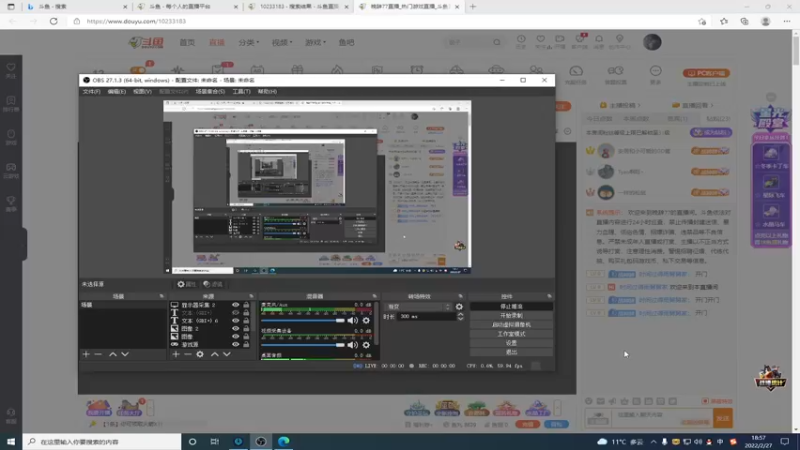This screenshot has height=450, width=800.
Task: Expand the 视频 dropdown in Douyu navigation
Action: pyautogui.click(x=282, y=42)
